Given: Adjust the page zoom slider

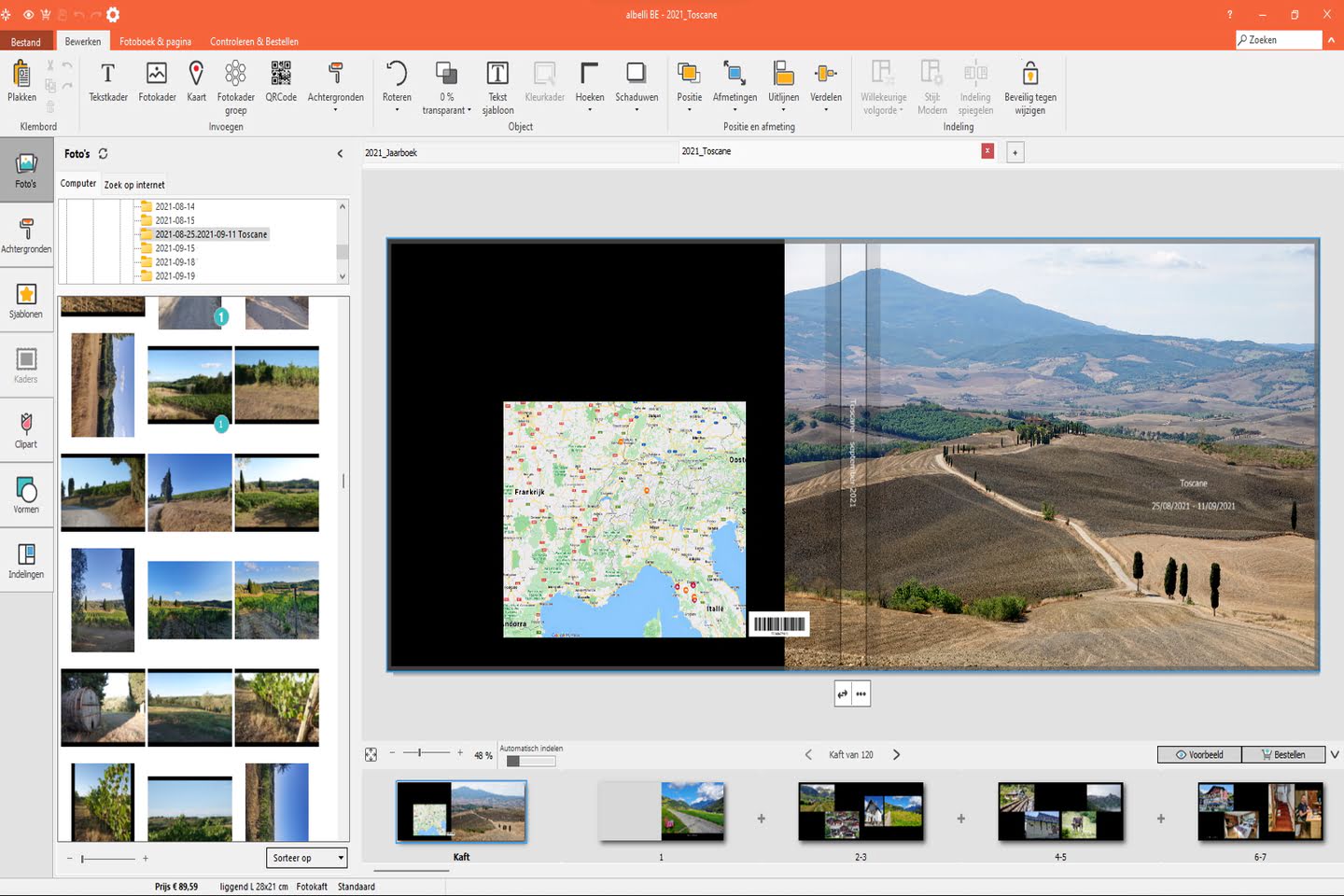Looking at the screenshot, I should pos(420,752).
